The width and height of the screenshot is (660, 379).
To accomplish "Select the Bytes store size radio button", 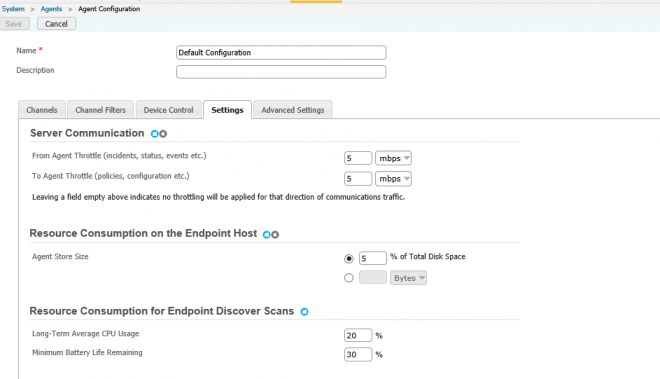I will [x=349, y=278].
